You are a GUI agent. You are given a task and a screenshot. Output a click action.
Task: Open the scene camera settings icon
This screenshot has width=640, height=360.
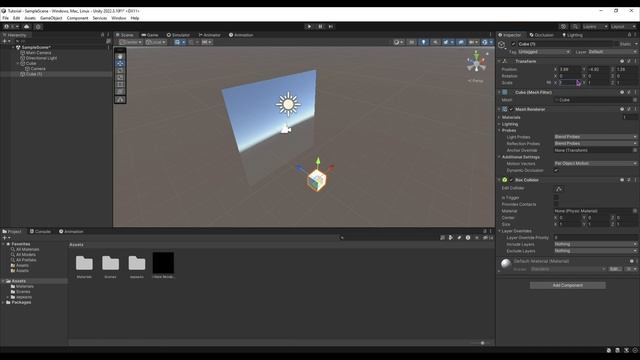[x=473, y=42]
